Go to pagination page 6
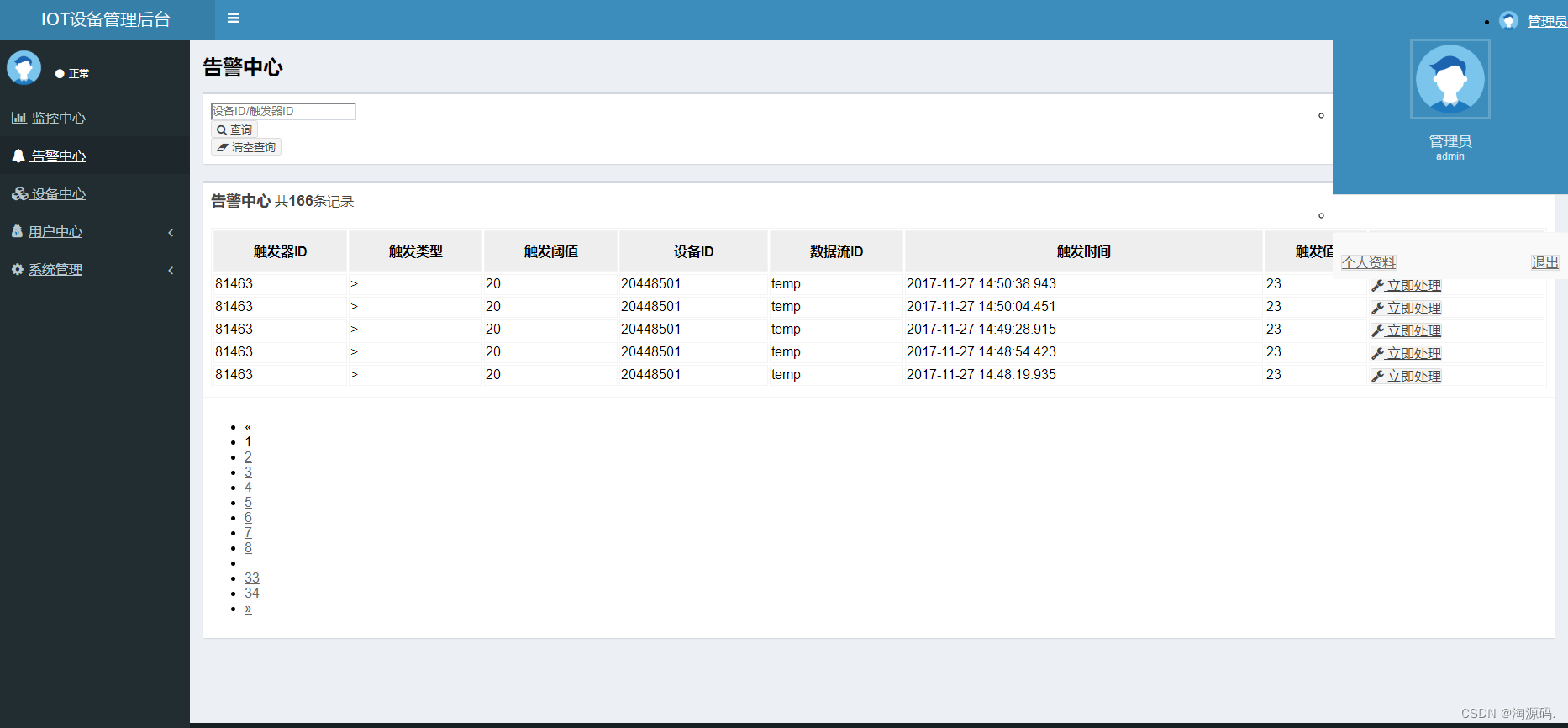The height and width of the screenshot is (728, 1568). tap(248, 518)
